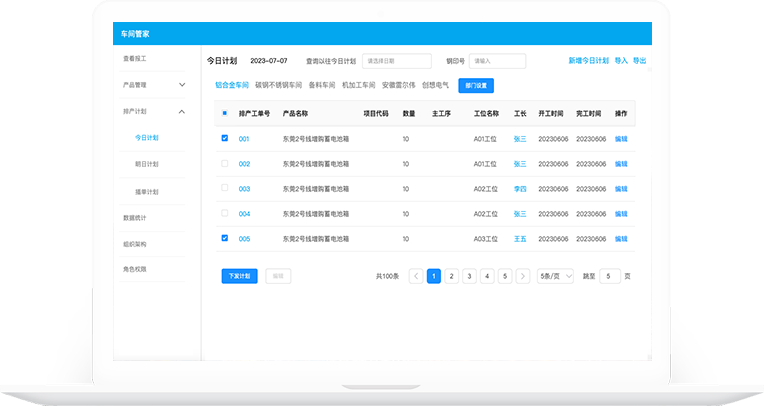Open 明日计划 in the sidebar

point(147,164)
